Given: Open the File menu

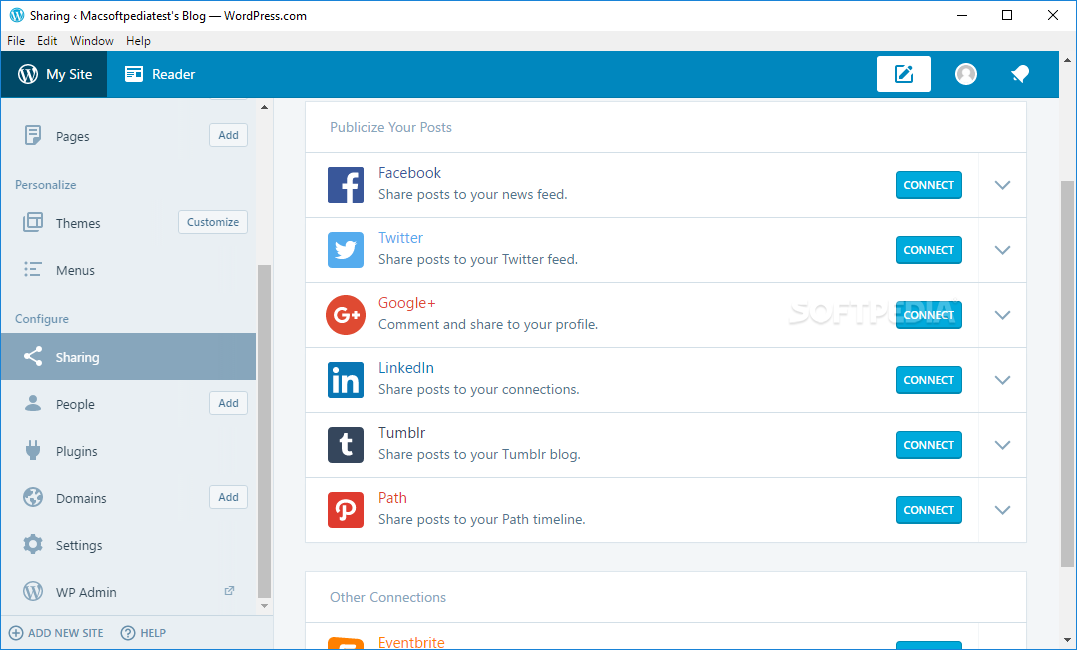Looking at the screenshot, I should [x=16, y=41].
